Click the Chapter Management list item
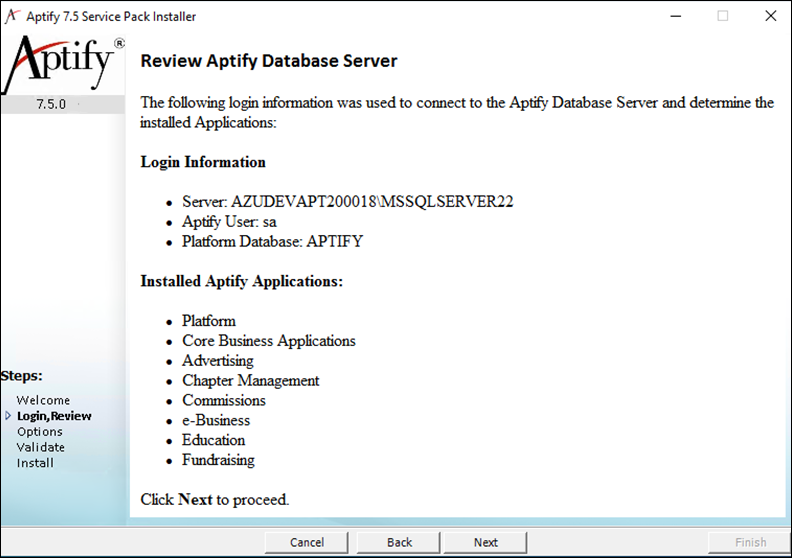Viewport: 792px width, 558px height. 251,380
